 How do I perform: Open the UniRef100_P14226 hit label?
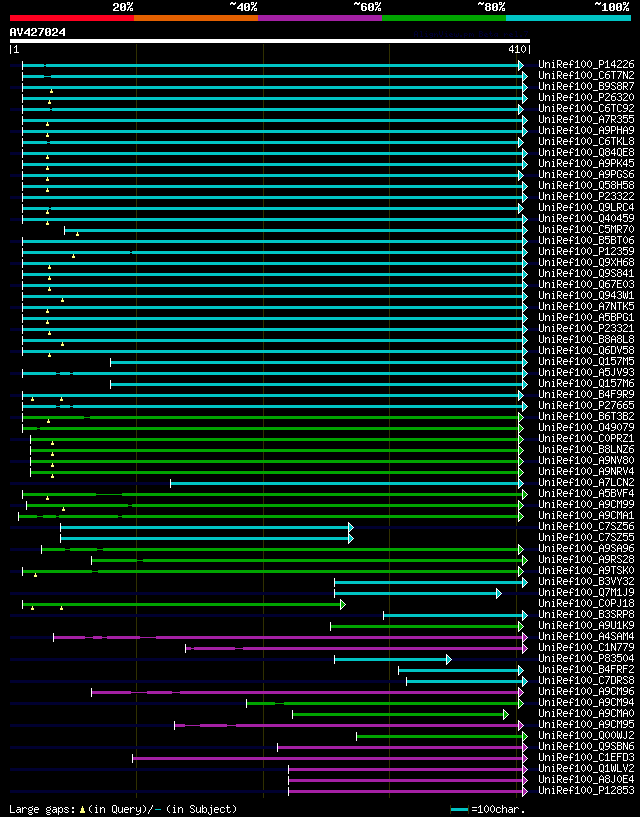tap(586, 65)
